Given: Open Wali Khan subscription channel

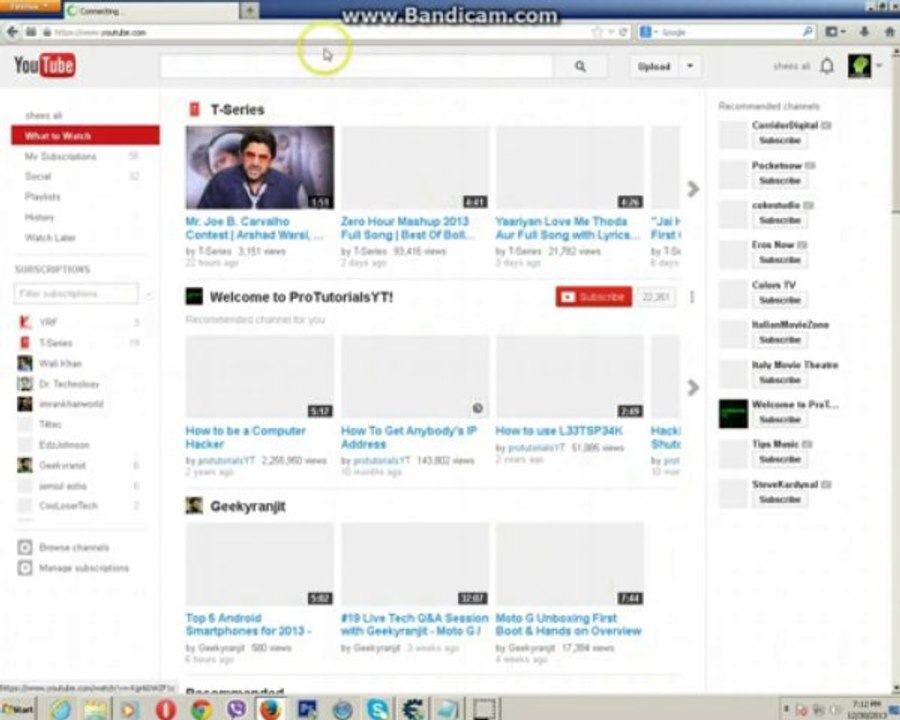Looking at the screenshot, I should 60,363.
